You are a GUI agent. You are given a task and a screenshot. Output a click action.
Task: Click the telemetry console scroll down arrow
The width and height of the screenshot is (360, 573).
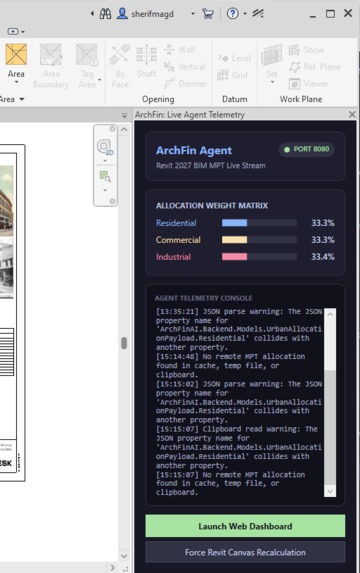[330, 491]
